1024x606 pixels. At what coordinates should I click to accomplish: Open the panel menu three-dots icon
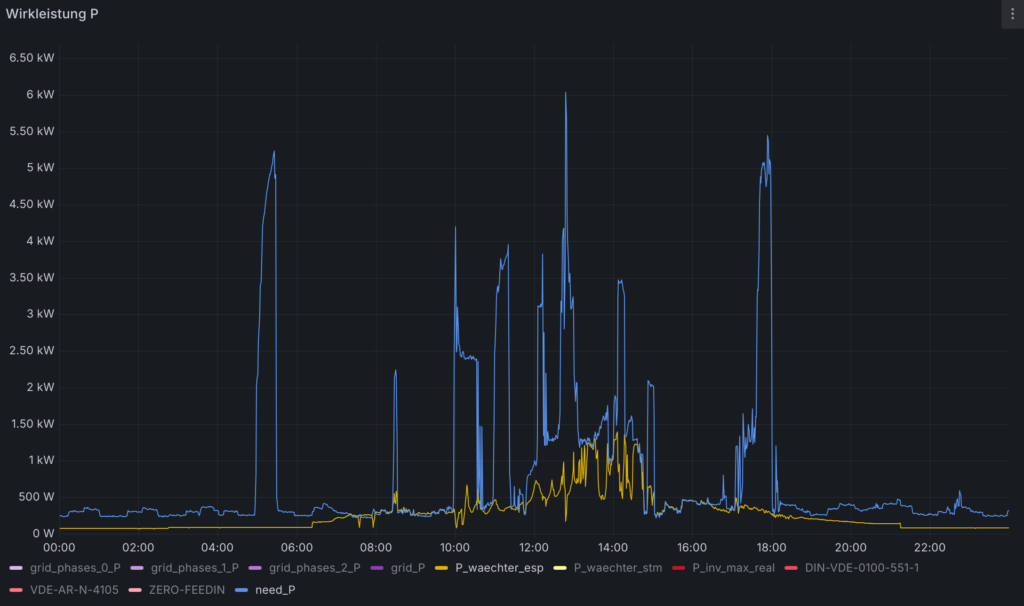click(1011, 14)
